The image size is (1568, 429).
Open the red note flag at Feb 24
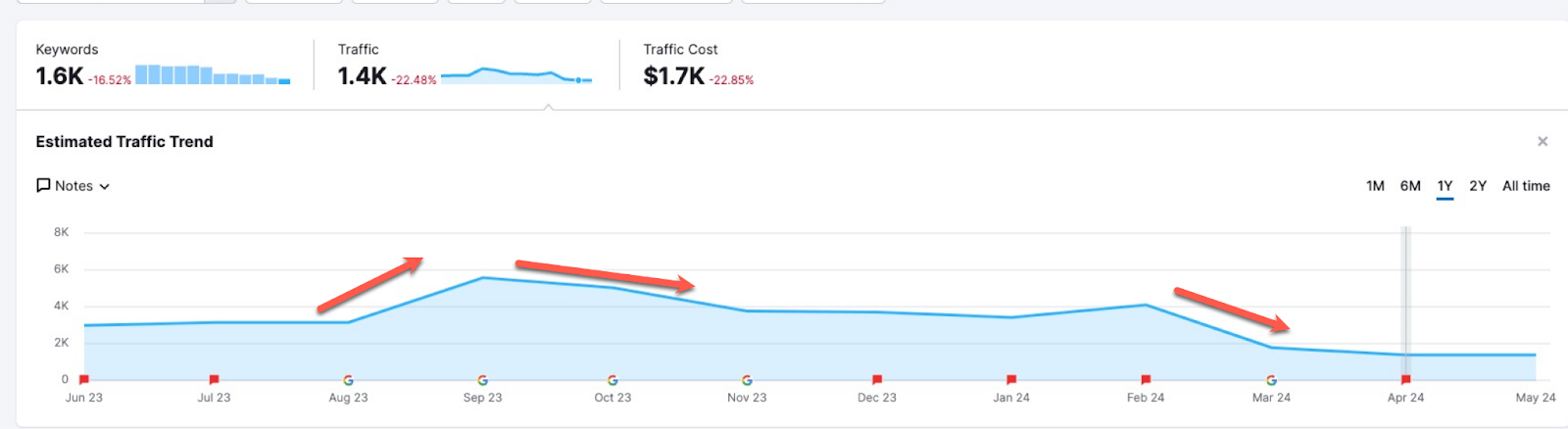[x=1146, y=379]
